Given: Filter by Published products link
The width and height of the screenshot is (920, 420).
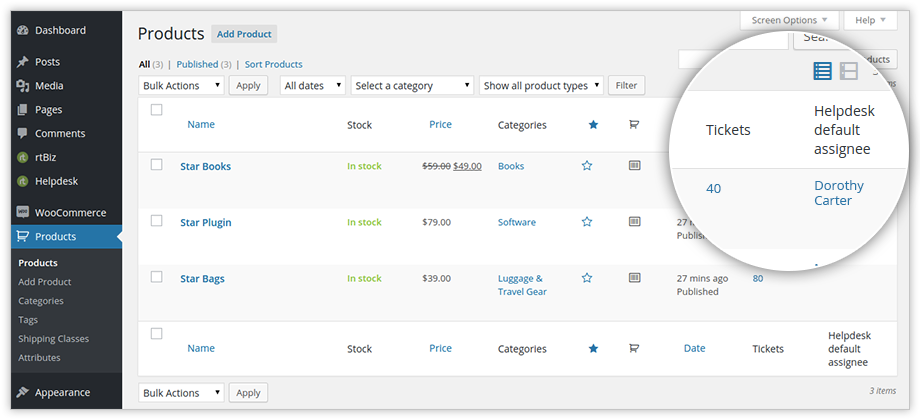Looking at the screenshot, I should (197, 65).
